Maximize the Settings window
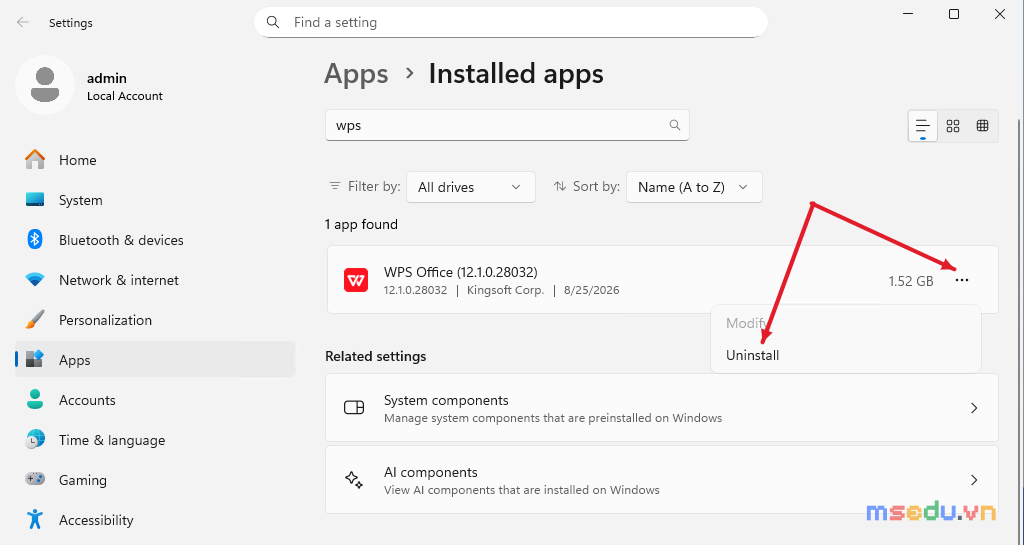This screenshot has width=1024, height=545. [954, 14]
